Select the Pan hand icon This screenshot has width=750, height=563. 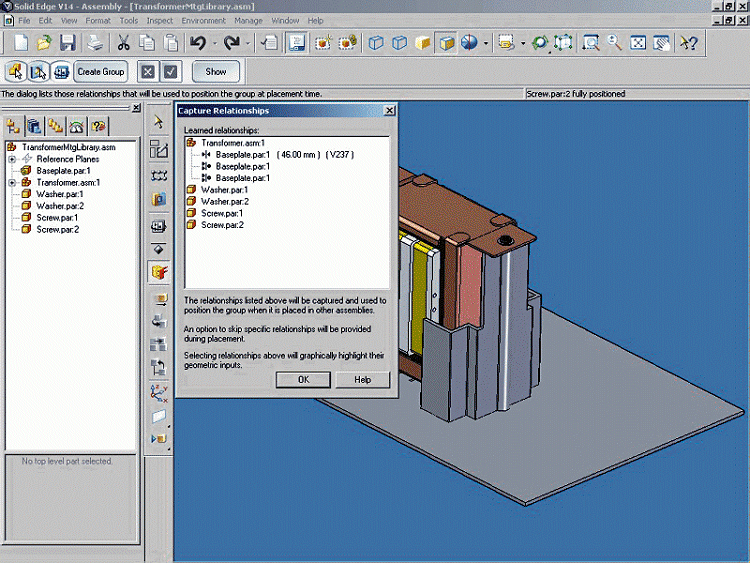tap(662, 43)
